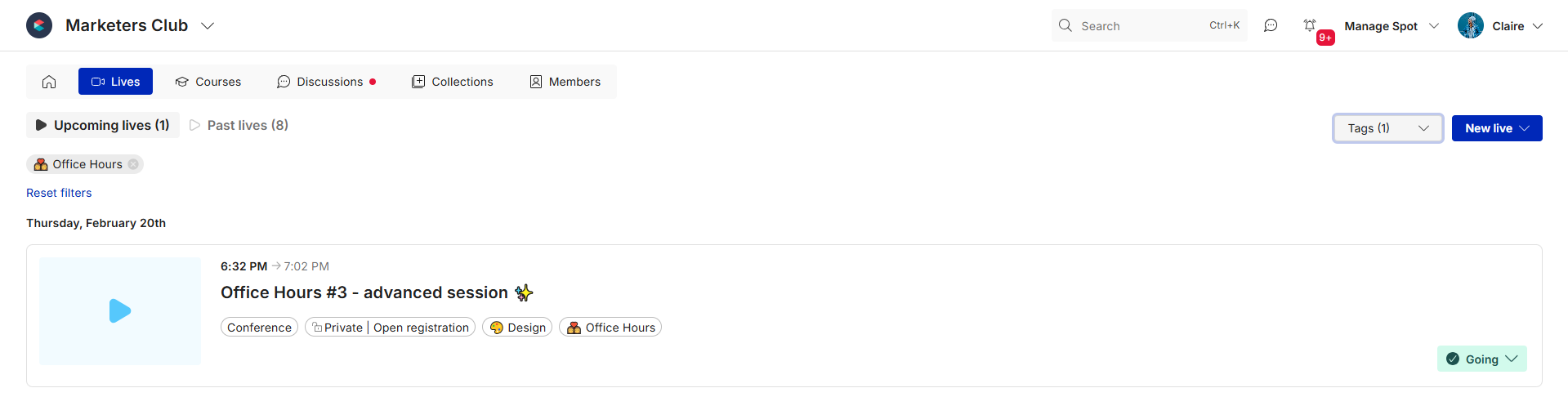Open the live session video thumbnail
Image resolution: width=1568 pixels, height=397 pixels.
pos(120,311)
